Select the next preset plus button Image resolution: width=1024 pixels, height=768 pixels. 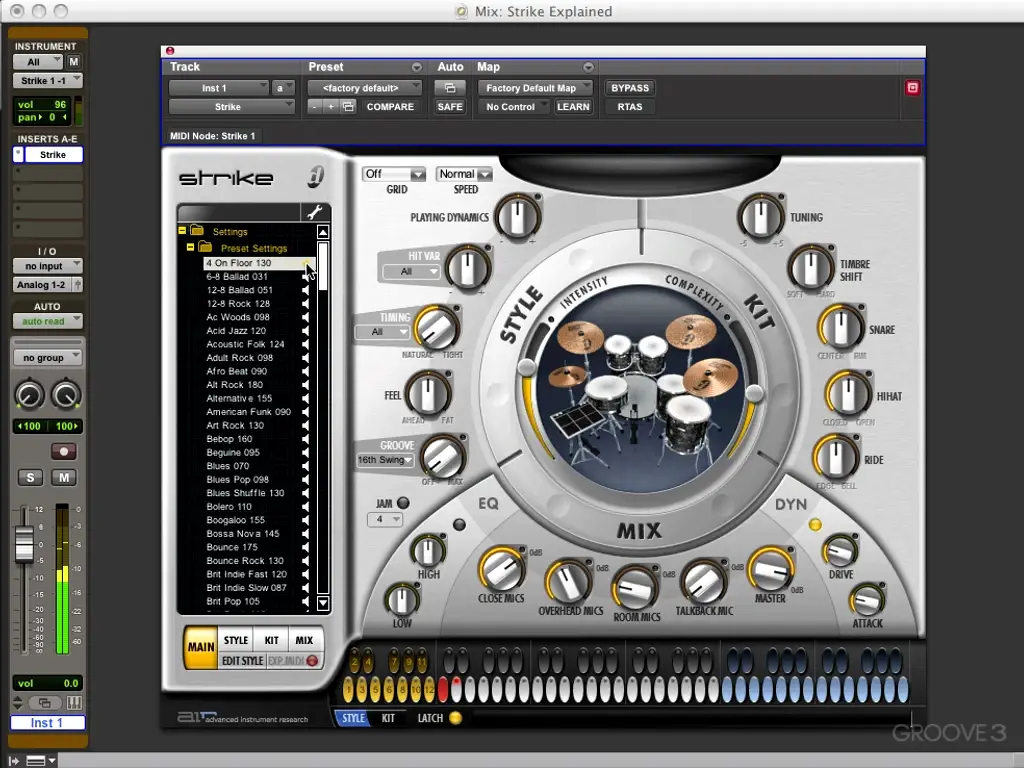point(331,106)
